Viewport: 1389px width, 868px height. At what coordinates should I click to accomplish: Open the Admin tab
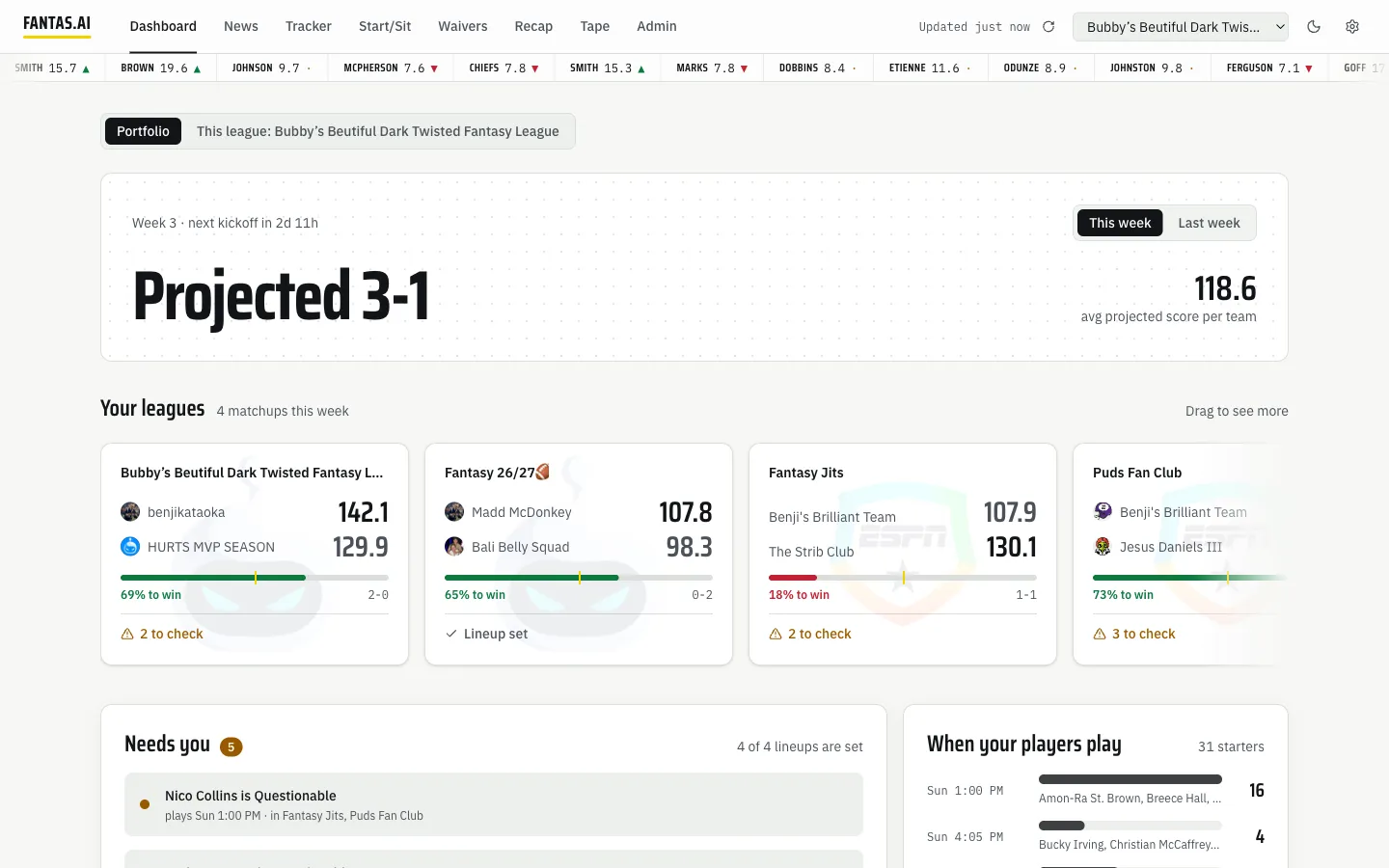tap(657, 26)
